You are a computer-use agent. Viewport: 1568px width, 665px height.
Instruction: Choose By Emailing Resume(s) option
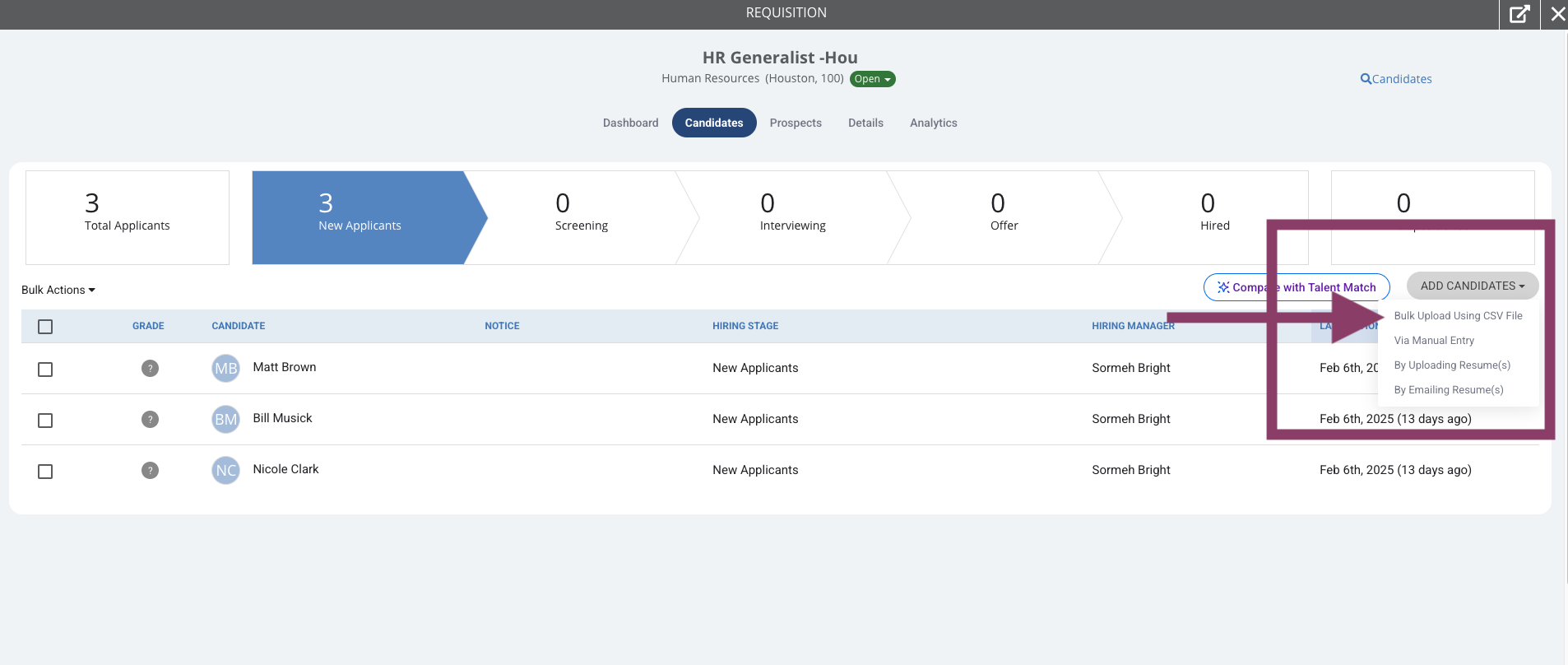[x=1449, y=390]
